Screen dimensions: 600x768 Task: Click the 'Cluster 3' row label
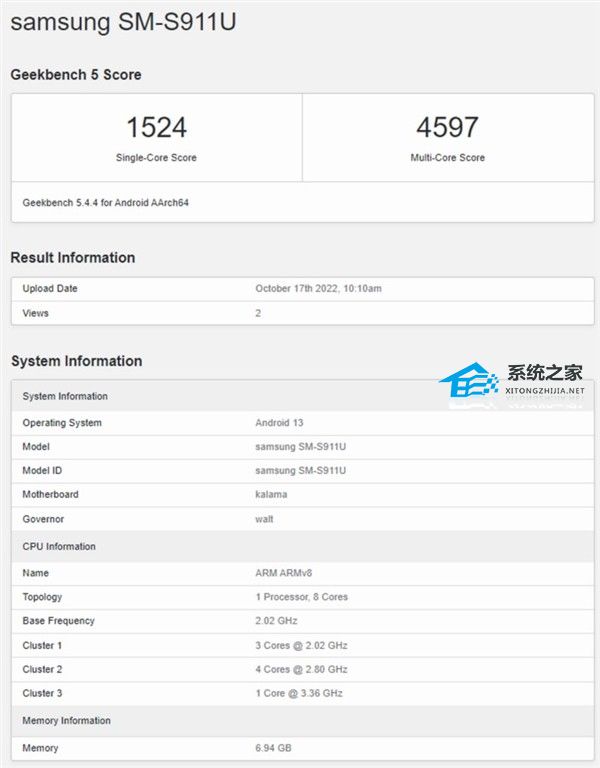(42, 694)
